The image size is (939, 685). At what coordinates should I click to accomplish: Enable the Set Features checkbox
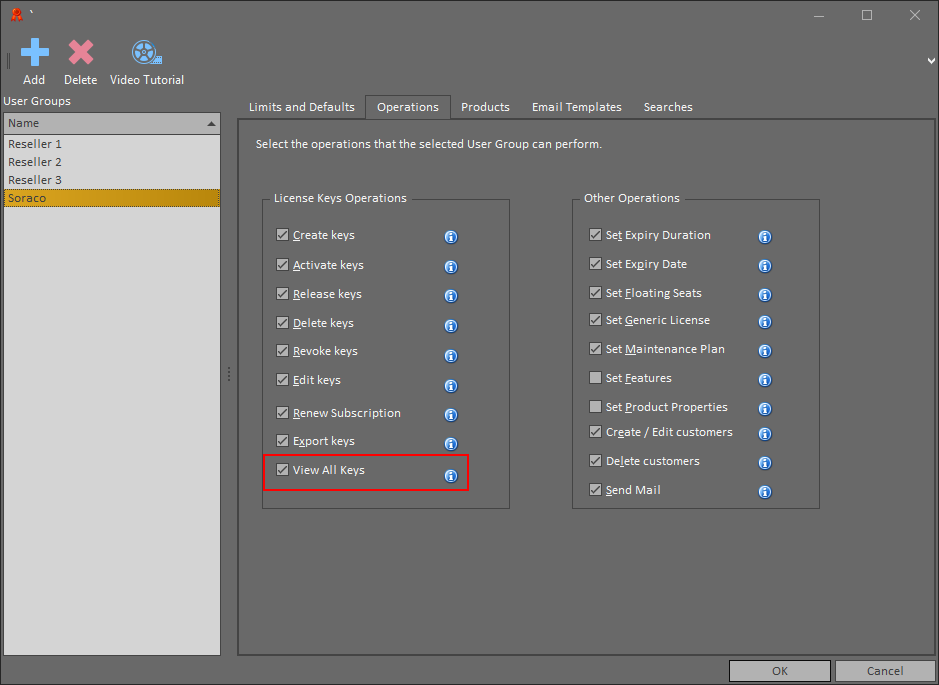pyautogui.click(x=595, y=378)
